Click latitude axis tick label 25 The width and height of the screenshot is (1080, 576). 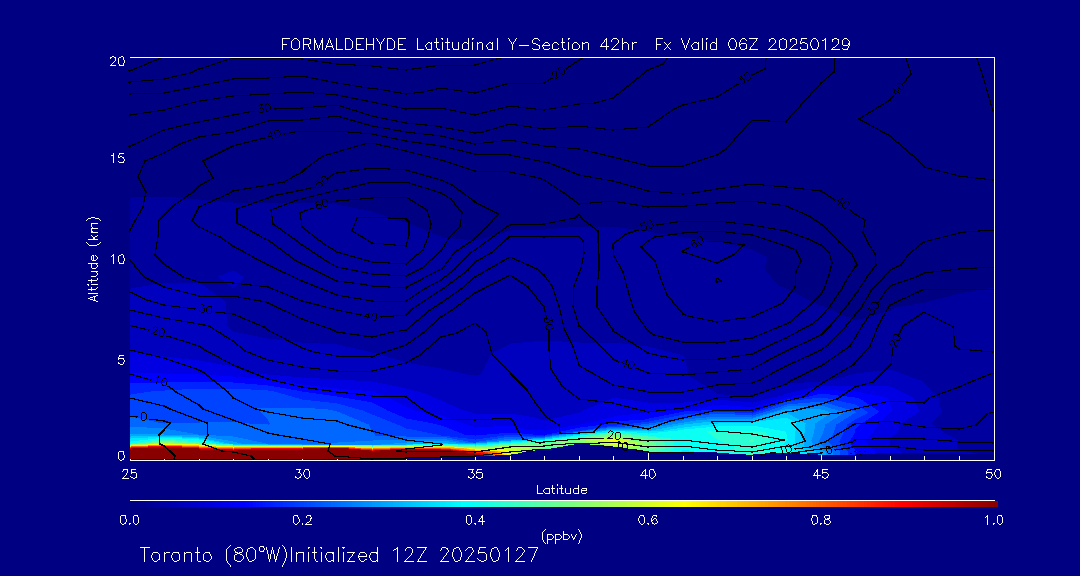128,473
